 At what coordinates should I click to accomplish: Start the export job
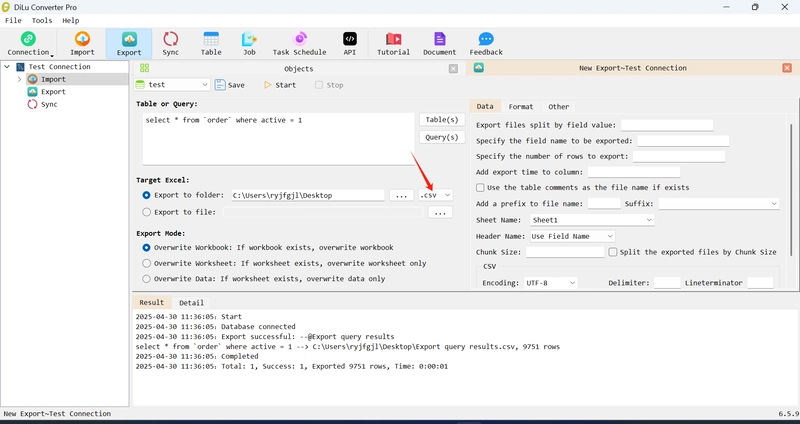(280, 85)
